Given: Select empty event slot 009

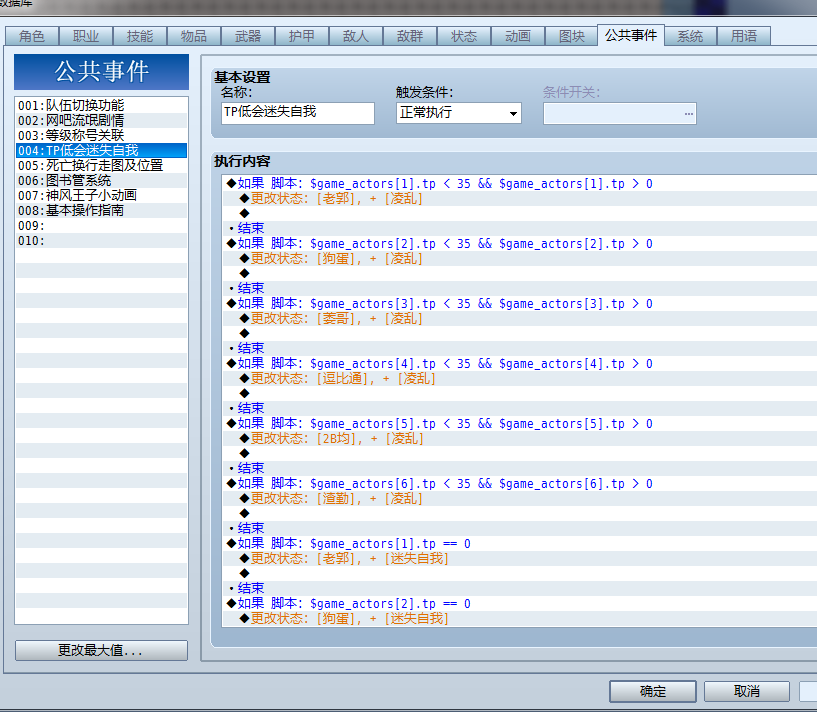Looking at the screenshot, I should pyautogui.click(x=102, y=226).
